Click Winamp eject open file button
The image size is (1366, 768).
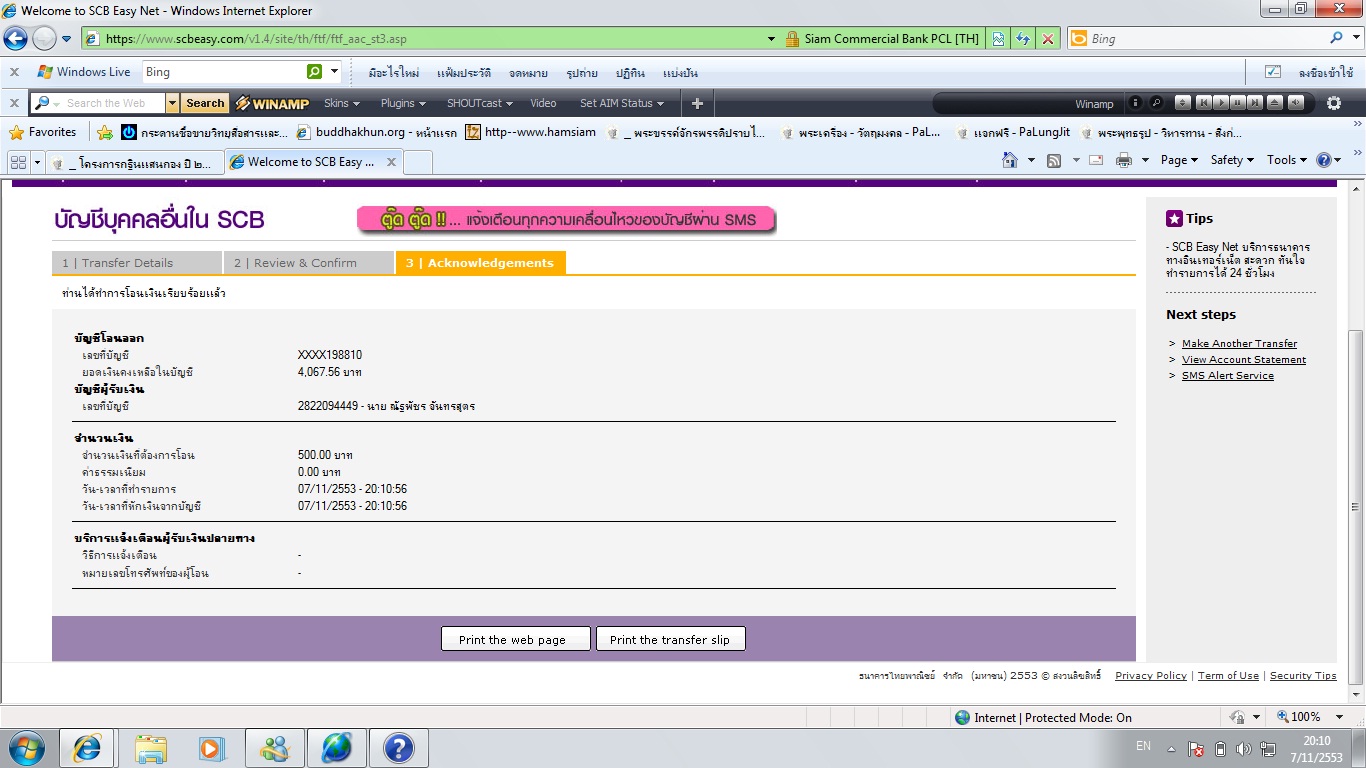(x=1275, y=103)
